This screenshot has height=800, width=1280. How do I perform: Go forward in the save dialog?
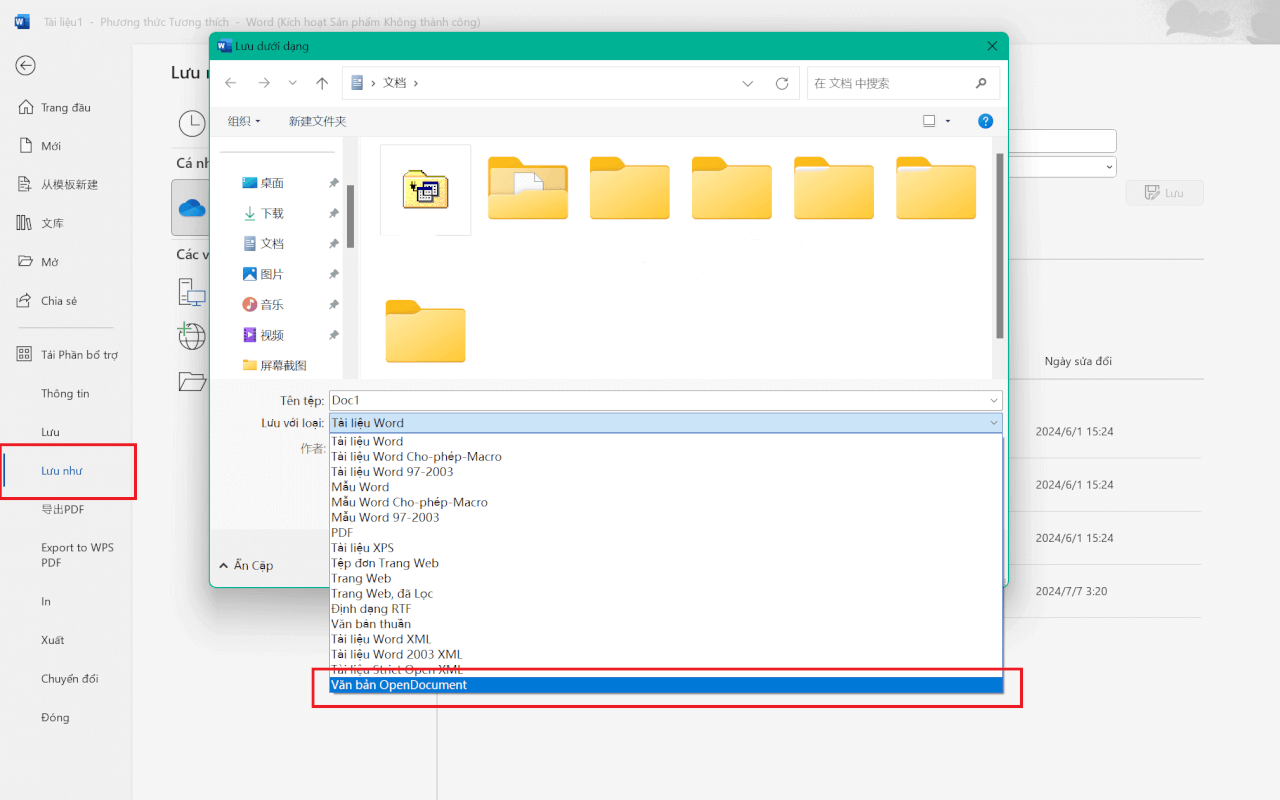click(263, 83)
